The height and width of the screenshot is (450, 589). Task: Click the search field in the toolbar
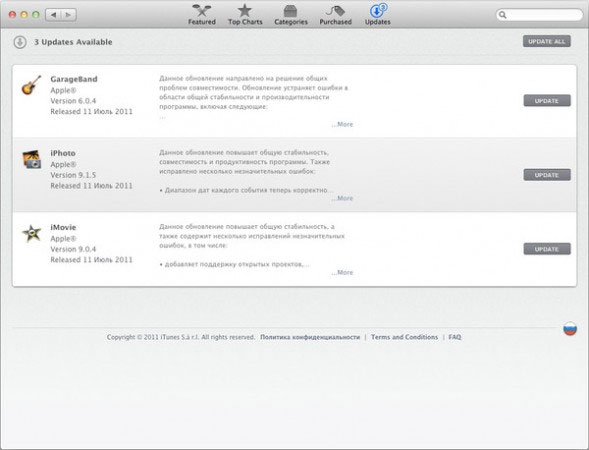click(x=539, y=15)
